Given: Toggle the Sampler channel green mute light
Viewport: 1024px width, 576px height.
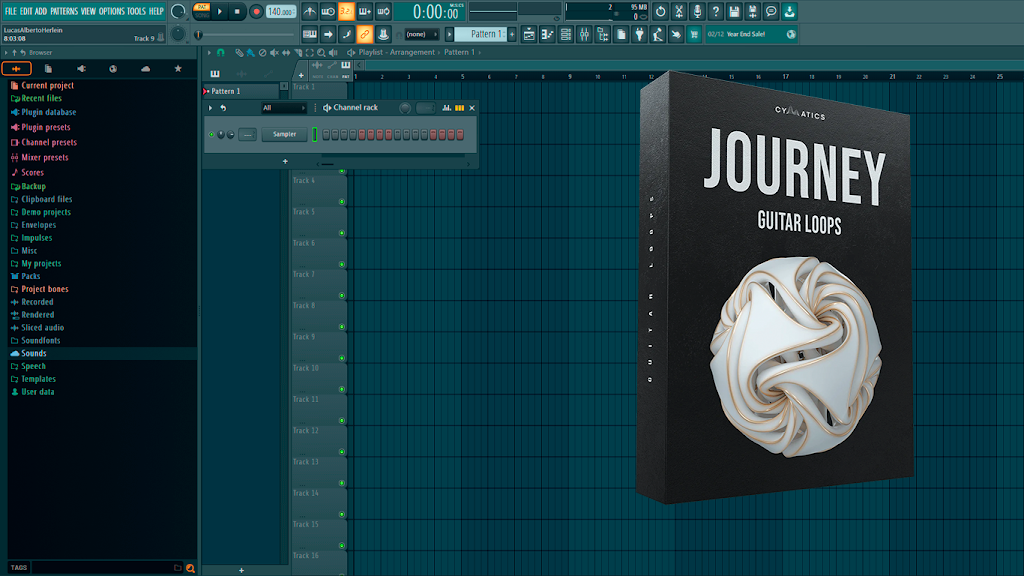Looking at the screenshot, I should 212,135.
